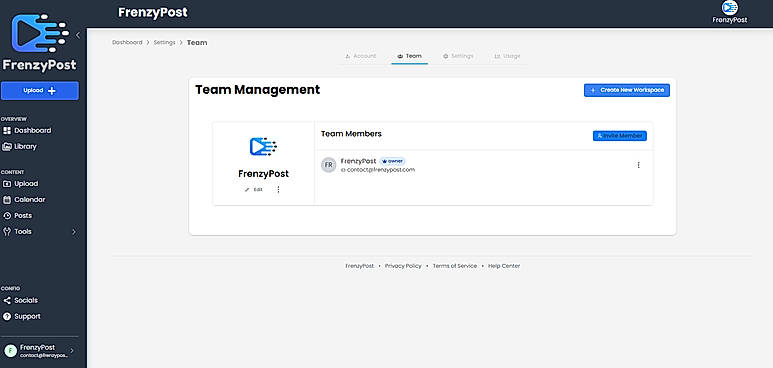Click the Support question mark icon

tap(6, 316)
